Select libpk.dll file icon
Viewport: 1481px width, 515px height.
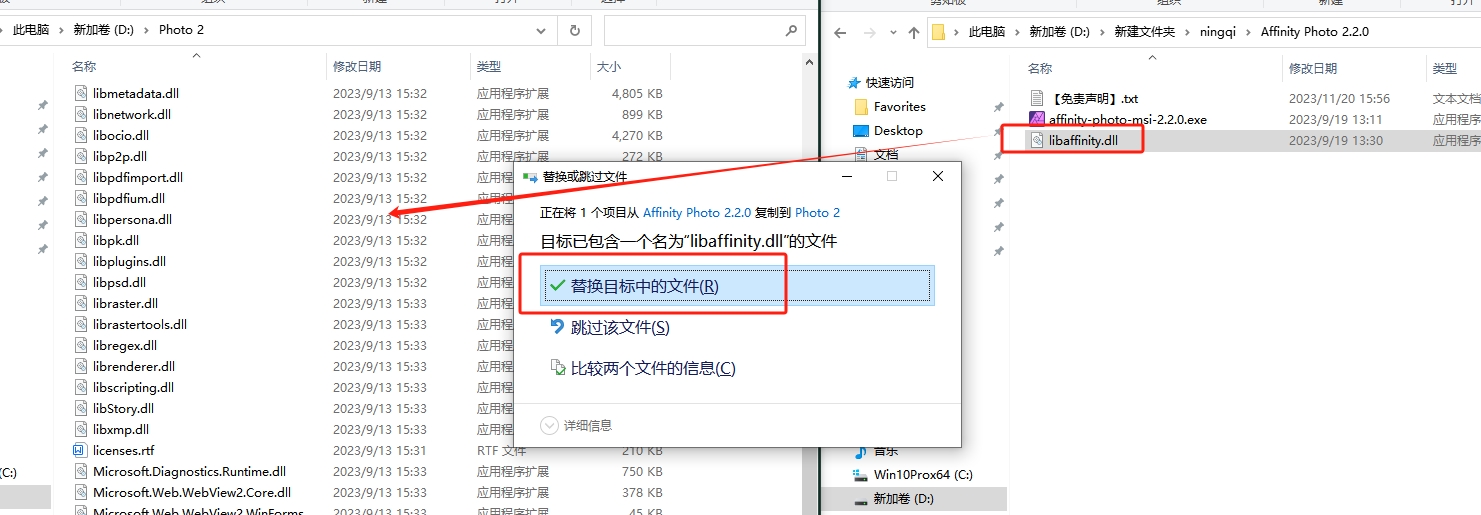coord(81,240)
